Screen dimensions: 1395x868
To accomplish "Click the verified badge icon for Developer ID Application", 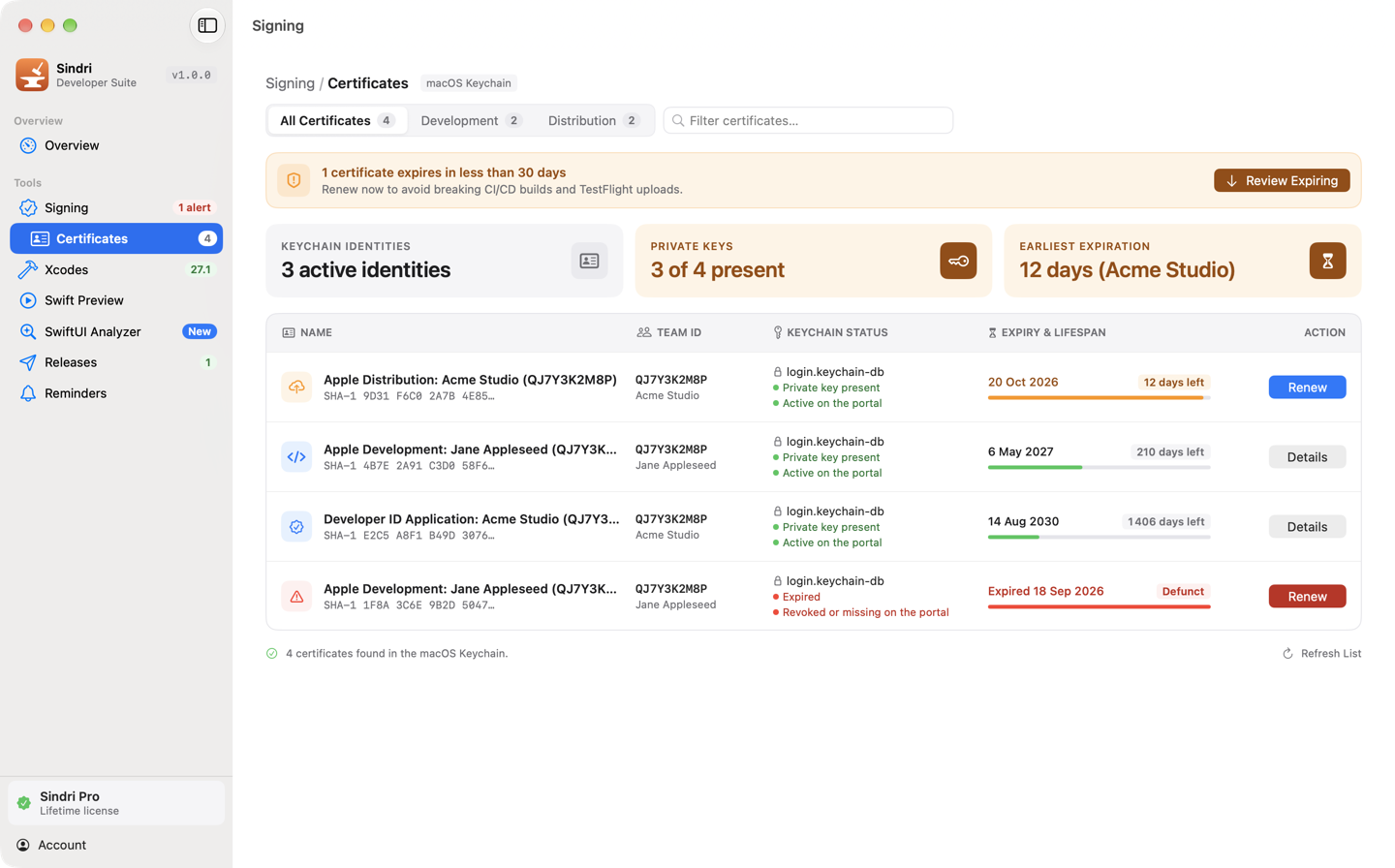I will pyautogui.click(x=296, y=526).
